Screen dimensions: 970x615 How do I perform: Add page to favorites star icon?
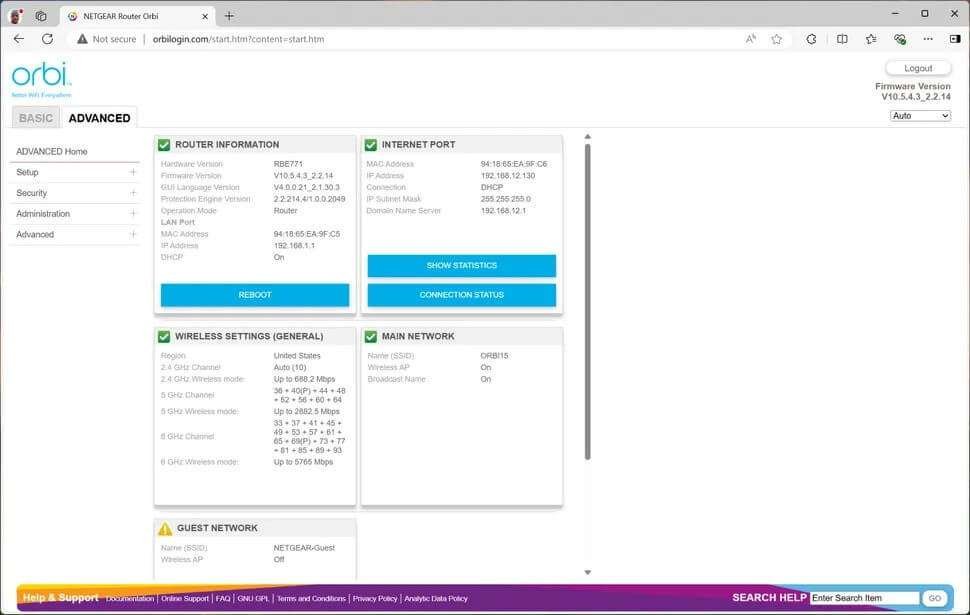(776, 39)
